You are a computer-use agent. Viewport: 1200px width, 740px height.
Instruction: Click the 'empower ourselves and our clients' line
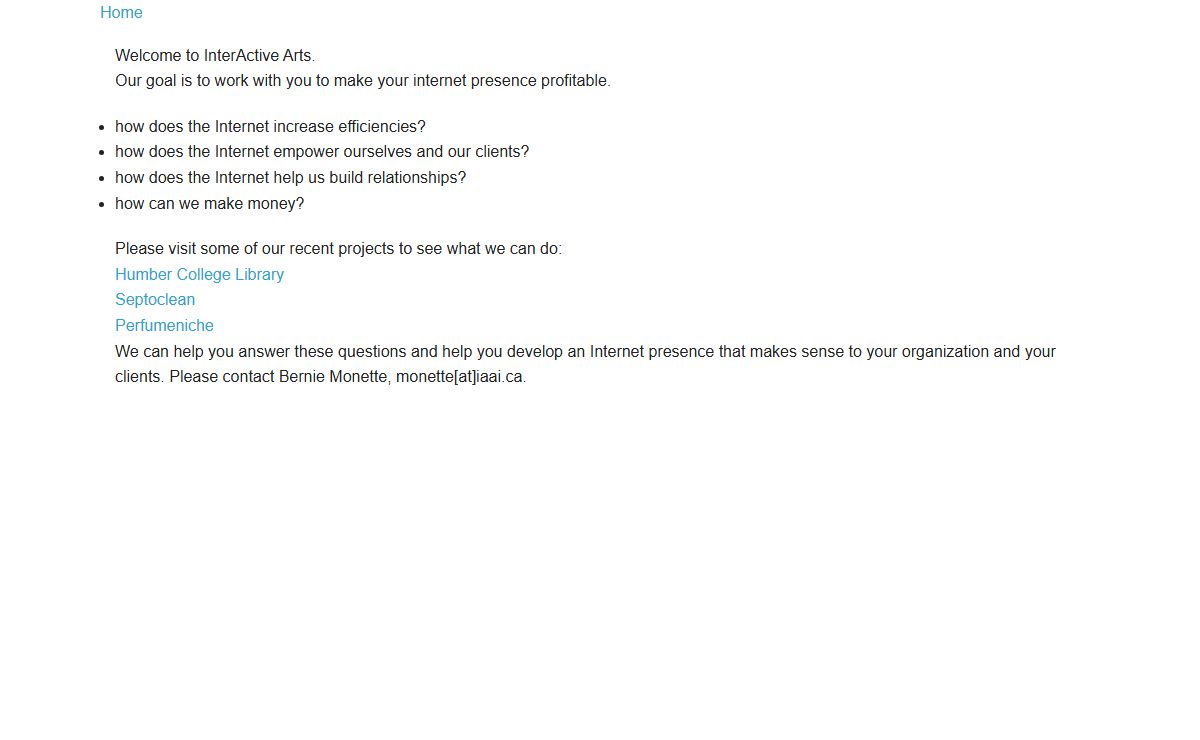pos(322,152)
